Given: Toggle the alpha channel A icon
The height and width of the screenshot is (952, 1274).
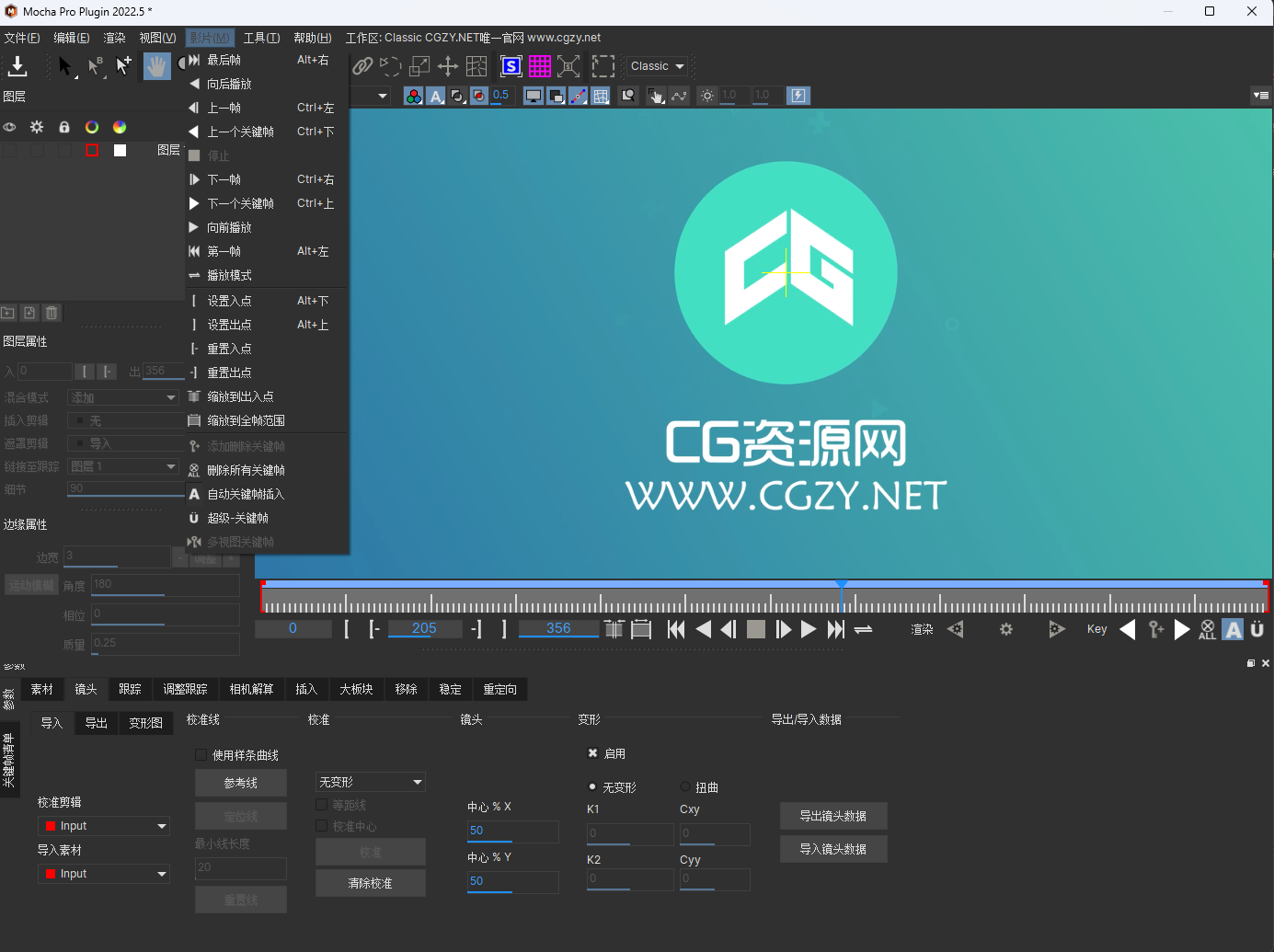Looking at the screenshot, I should 436,96.
